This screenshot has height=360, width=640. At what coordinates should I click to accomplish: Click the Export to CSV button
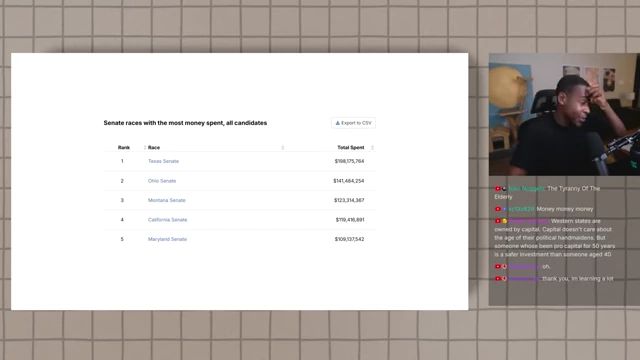[353, 123]
